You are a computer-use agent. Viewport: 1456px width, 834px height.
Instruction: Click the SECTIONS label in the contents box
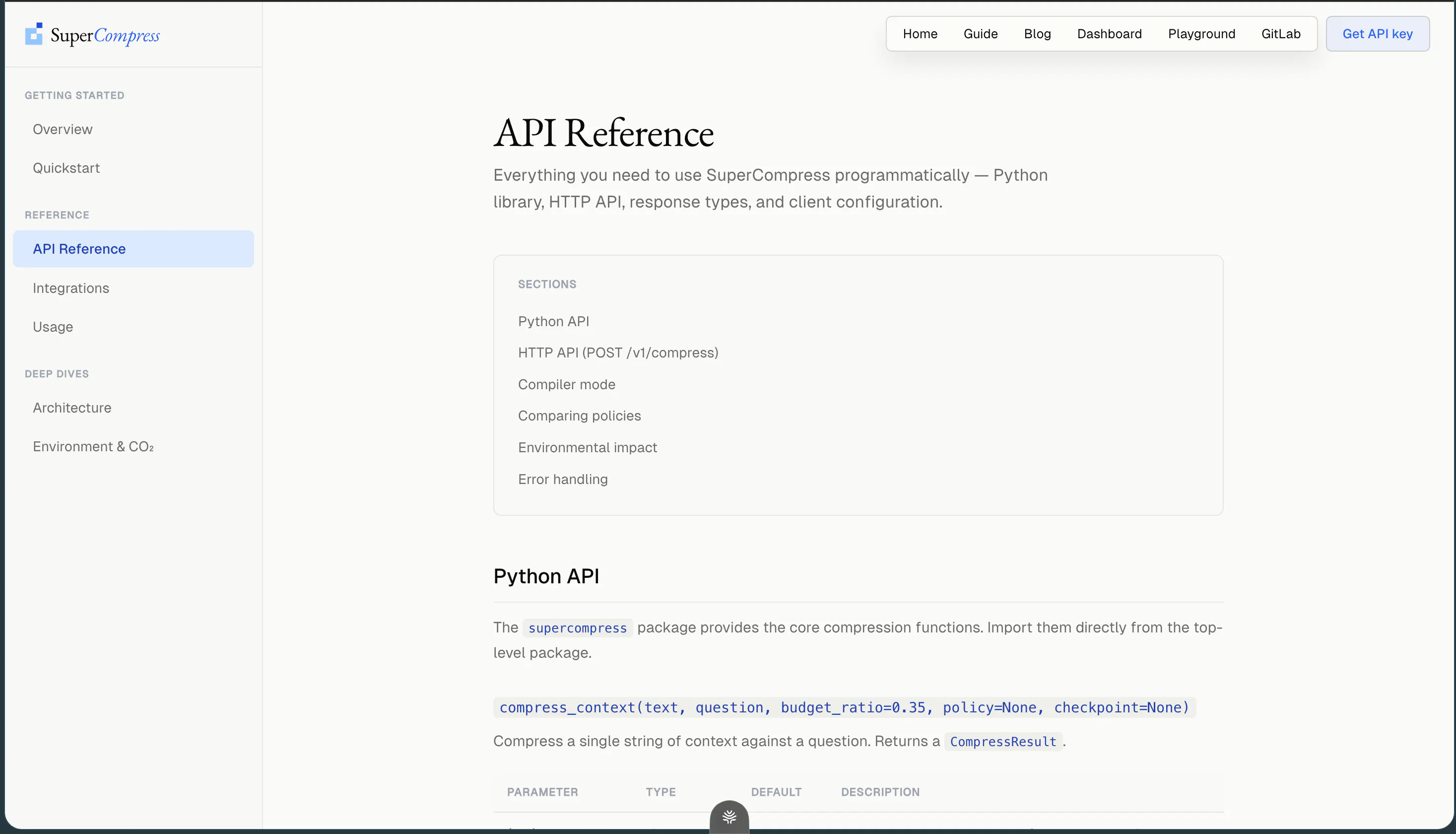pos(547,284)
